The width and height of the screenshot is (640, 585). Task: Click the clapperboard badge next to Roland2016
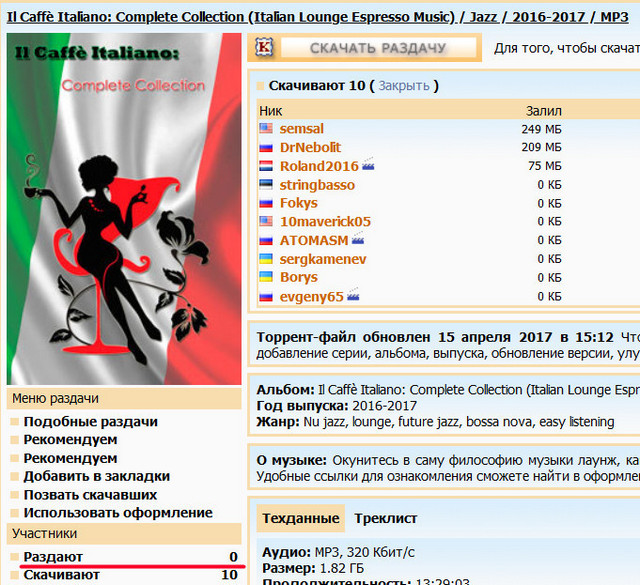tap(368, 164)
